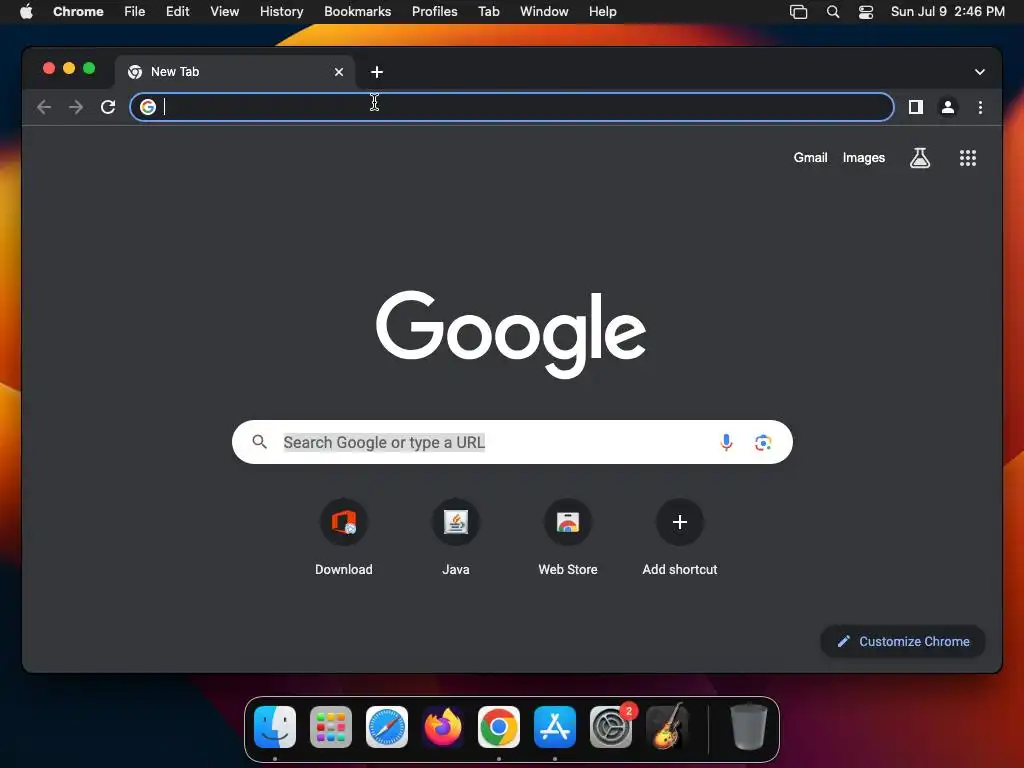Open the View menu
1024x768 pixels.
point(224,11)
